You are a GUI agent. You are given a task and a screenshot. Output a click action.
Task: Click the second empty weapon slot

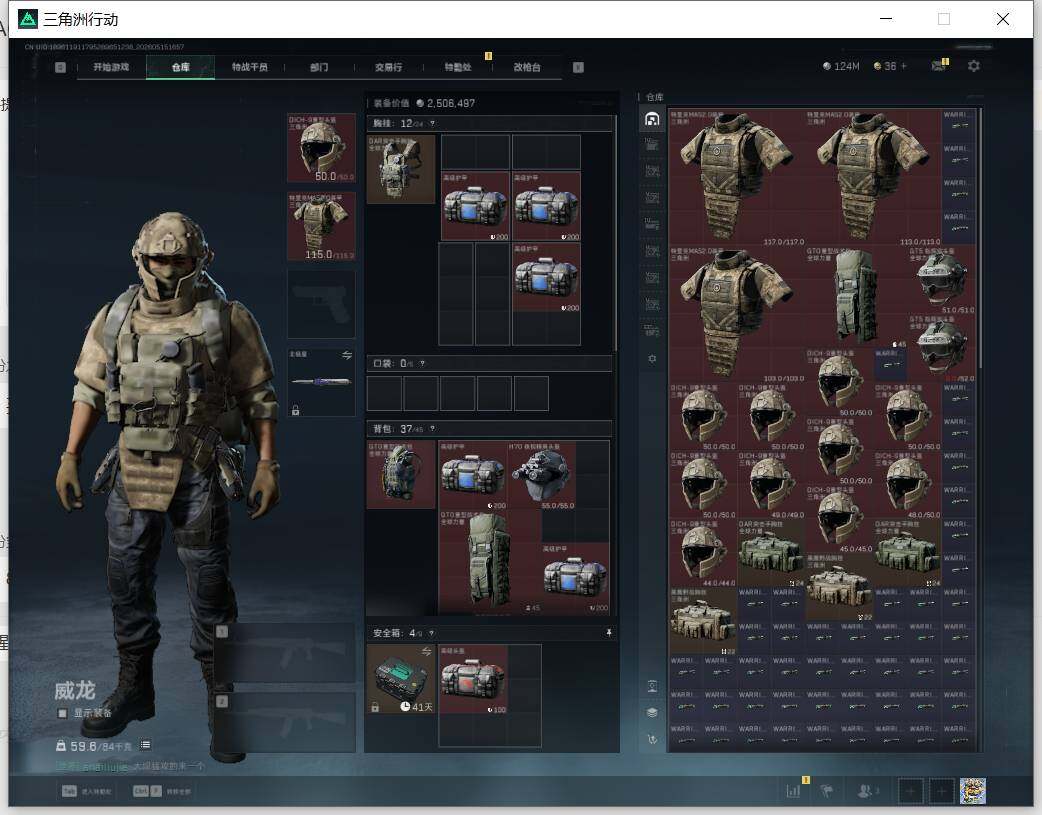coord(284,723)
